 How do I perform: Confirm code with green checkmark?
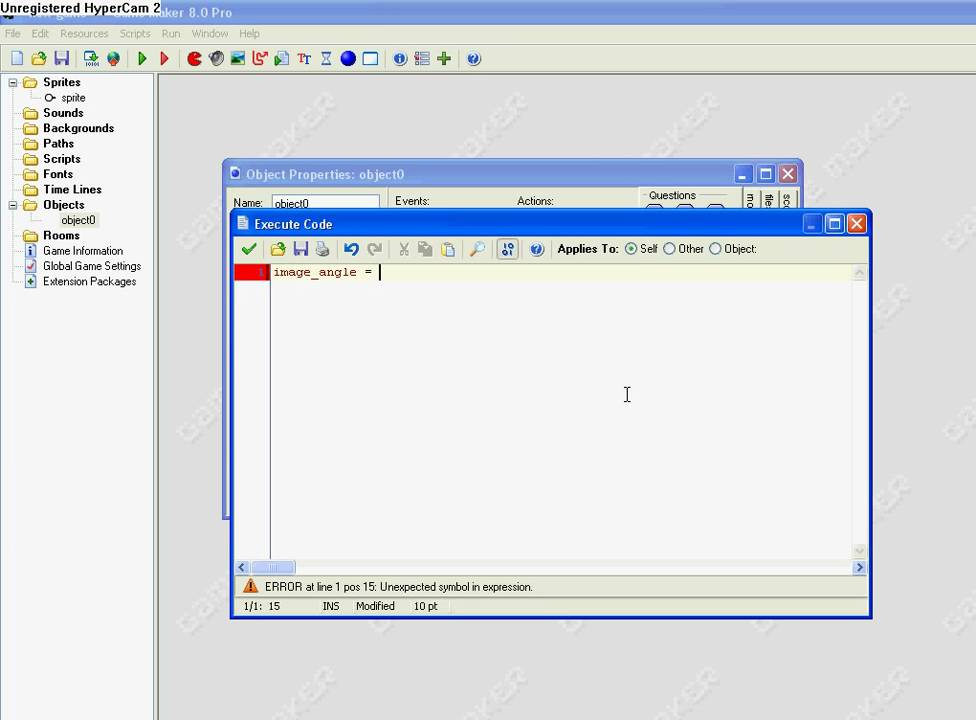(249, 249)
